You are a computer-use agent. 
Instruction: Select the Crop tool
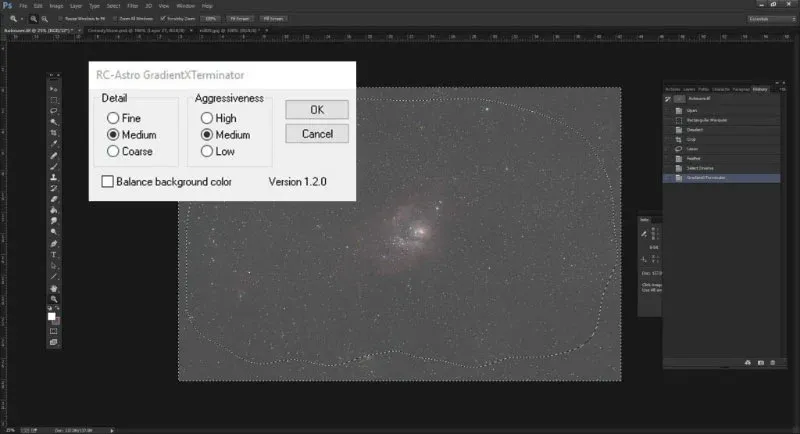click(54, 133)
